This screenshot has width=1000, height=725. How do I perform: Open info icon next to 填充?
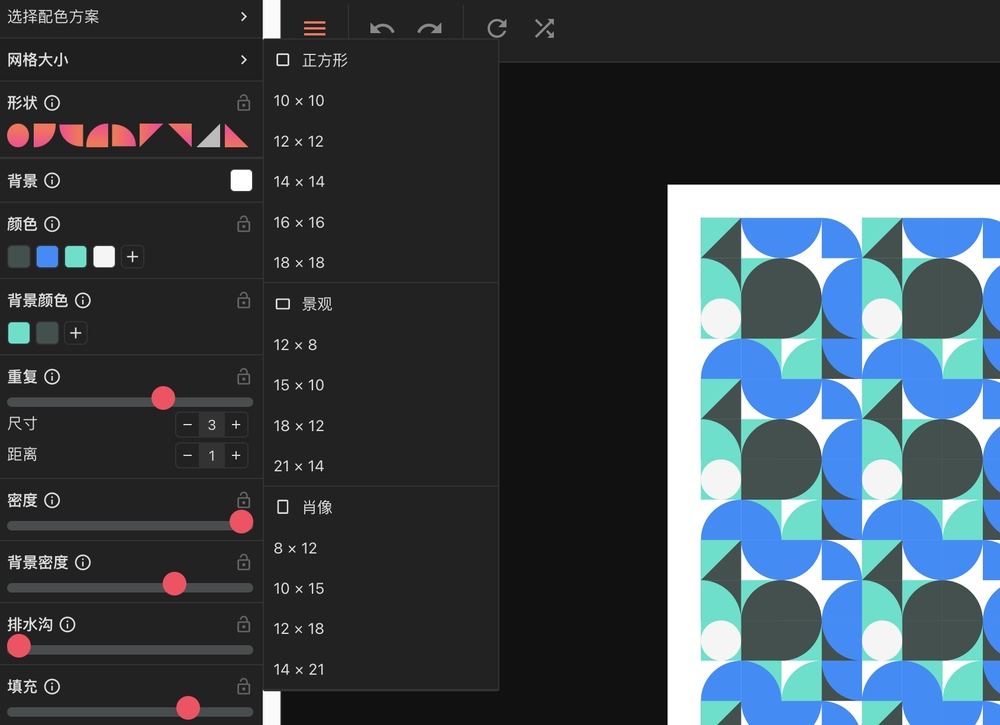coord(52,686)
